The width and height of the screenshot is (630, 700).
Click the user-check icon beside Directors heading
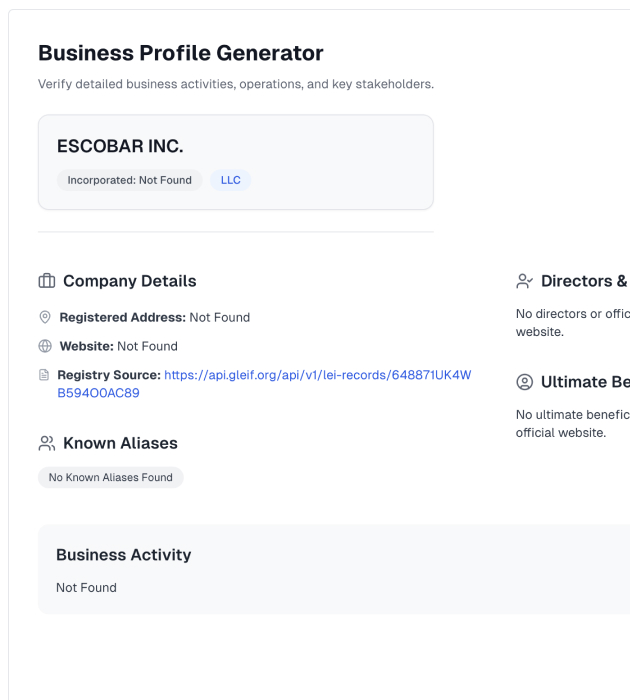pos(524,281)
